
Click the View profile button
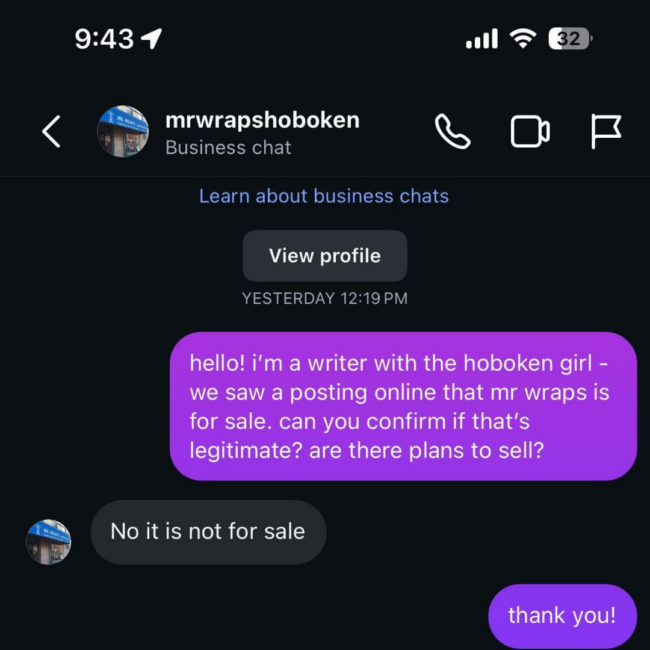point(325,256)
